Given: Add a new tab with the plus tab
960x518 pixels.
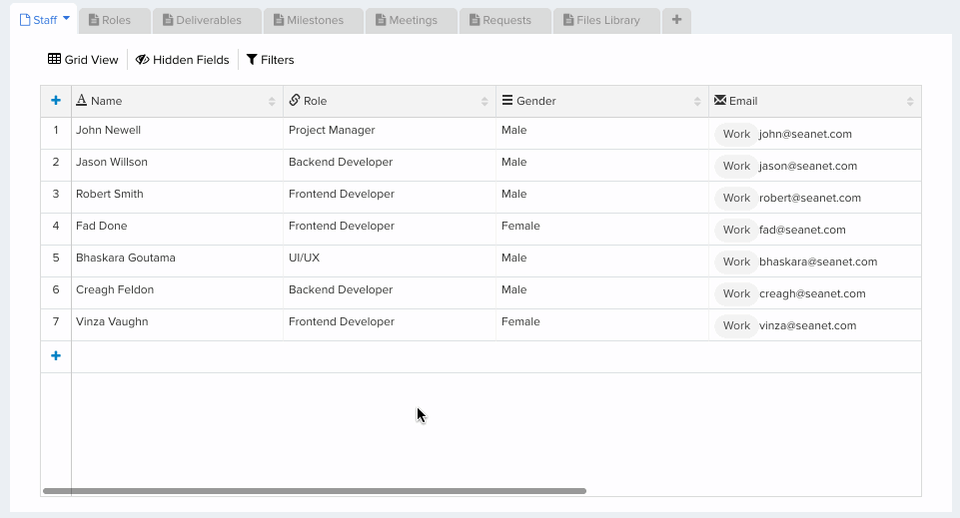Looking at the screenshot, I should 677,20.
